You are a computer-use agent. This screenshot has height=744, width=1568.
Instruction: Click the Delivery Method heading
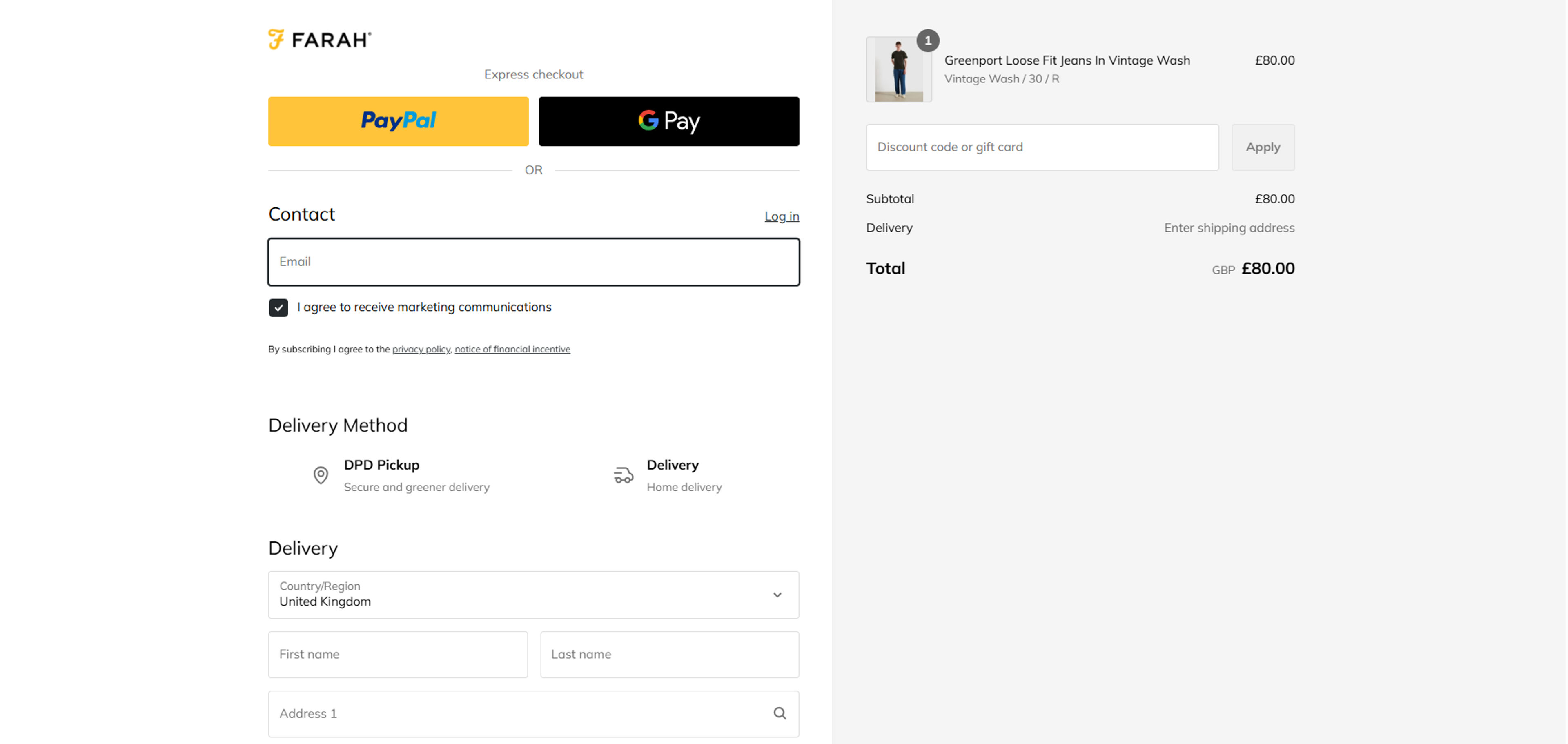click(338, 425)
